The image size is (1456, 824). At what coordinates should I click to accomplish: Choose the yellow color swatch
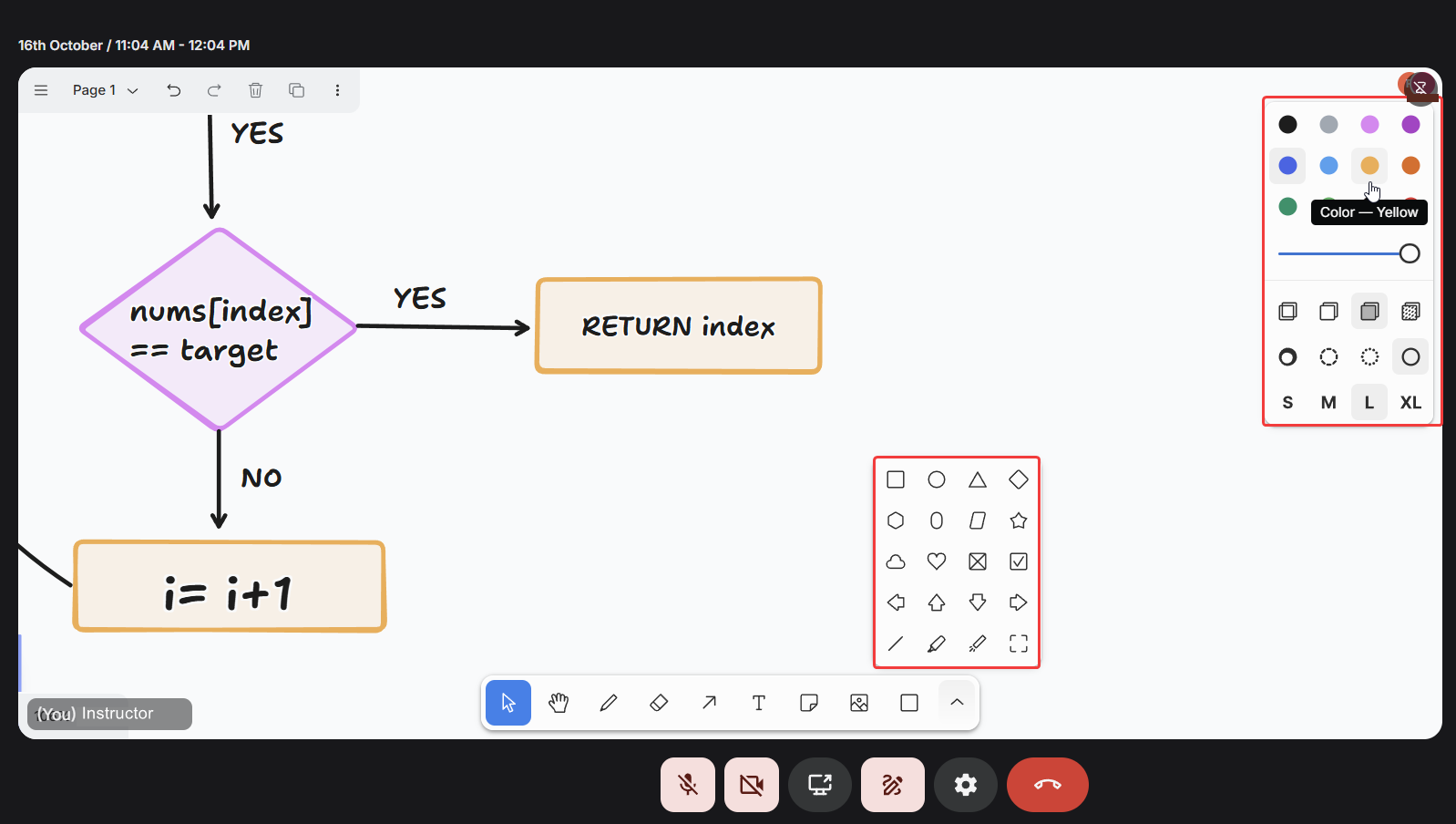[1369, 165]
